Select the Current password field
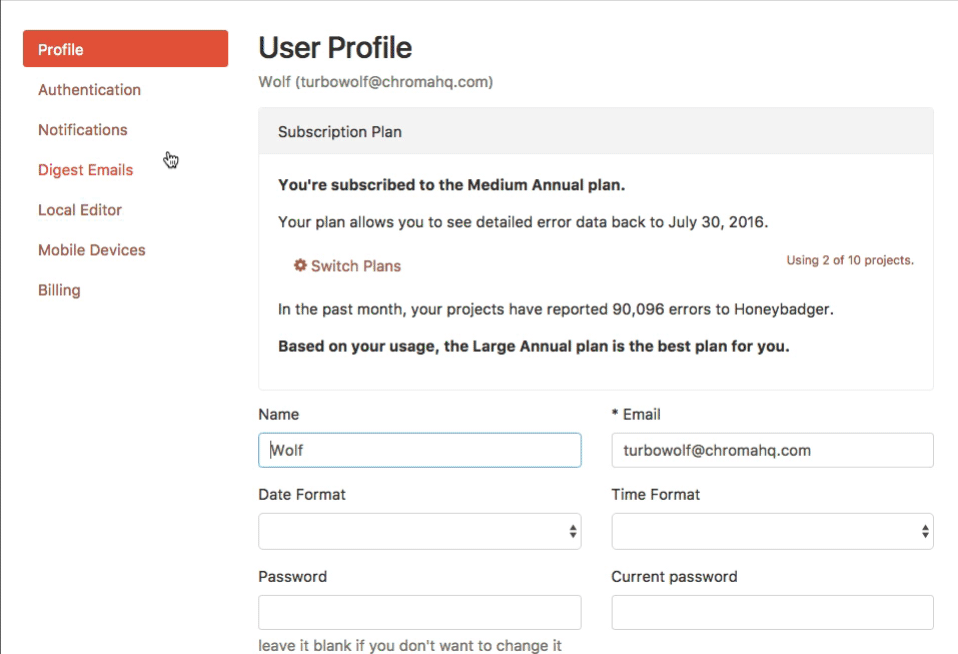Image resolution: width=958 pixels, height=654 pixels. tap(772, 612)
